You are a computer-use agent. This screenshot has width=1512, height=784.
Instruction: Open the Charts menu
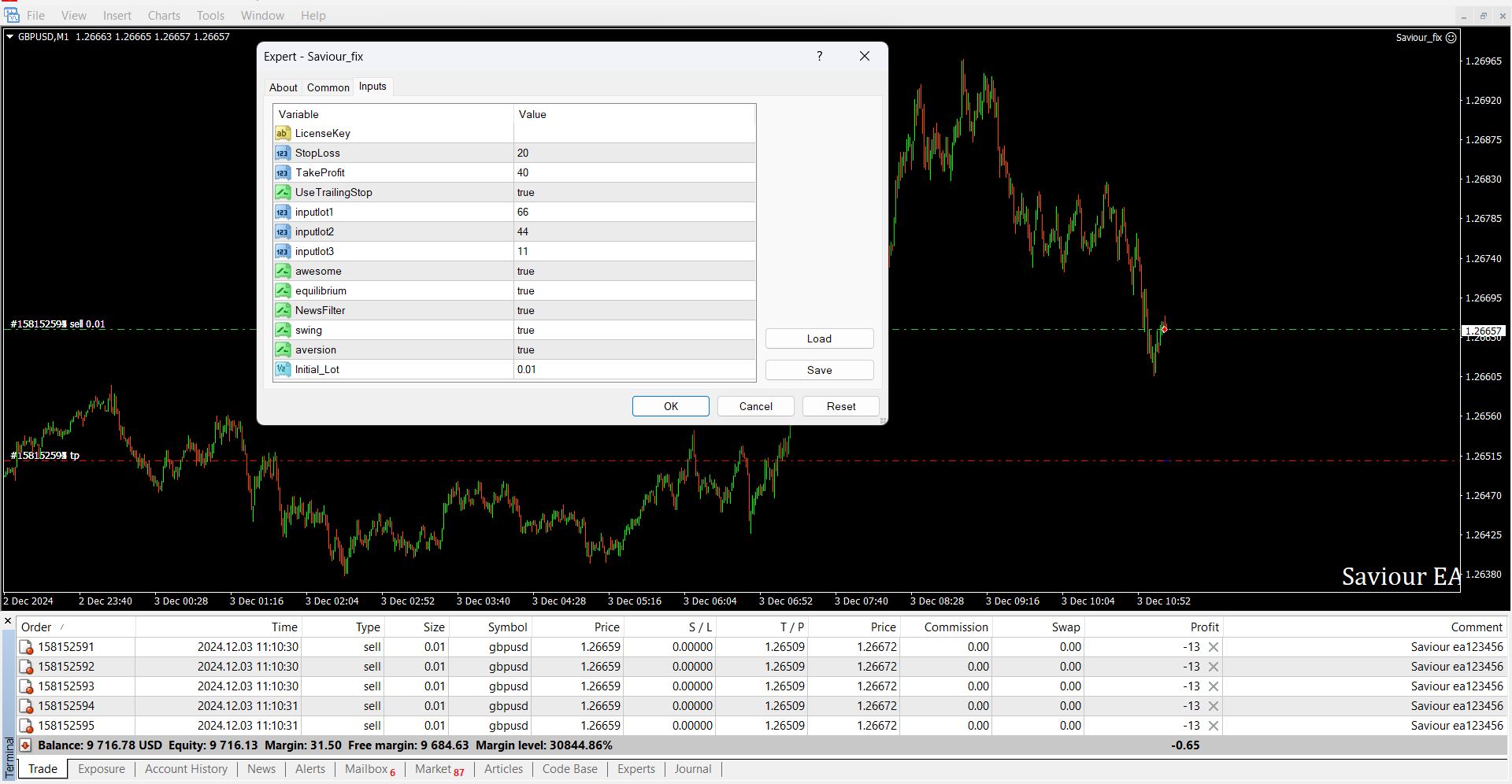[164, 16]
